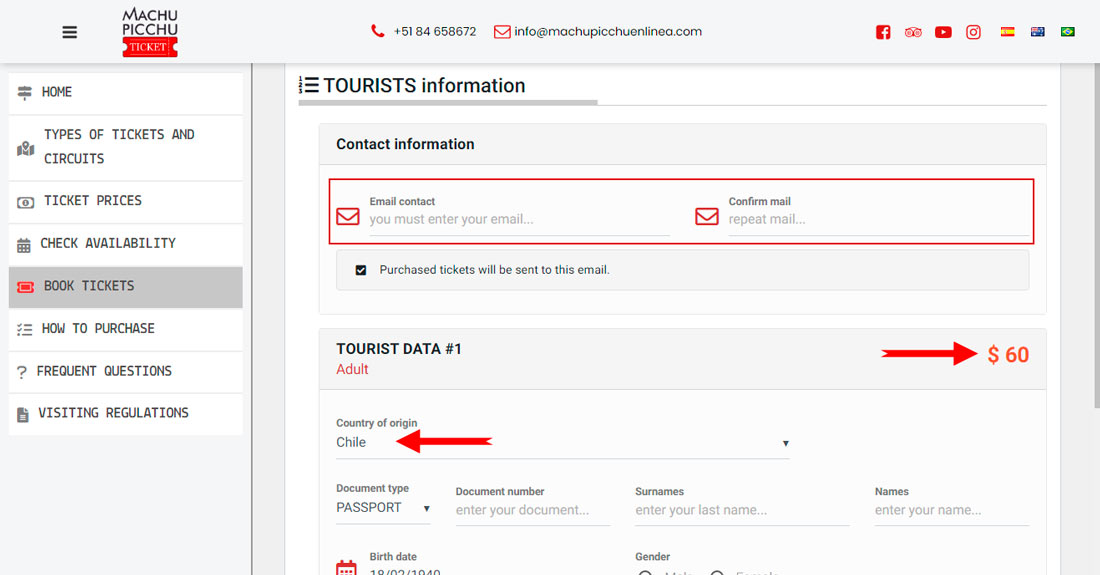Click the Machu Picchu Ticket logo
1100x575 pixels.
tap(149, 32)
